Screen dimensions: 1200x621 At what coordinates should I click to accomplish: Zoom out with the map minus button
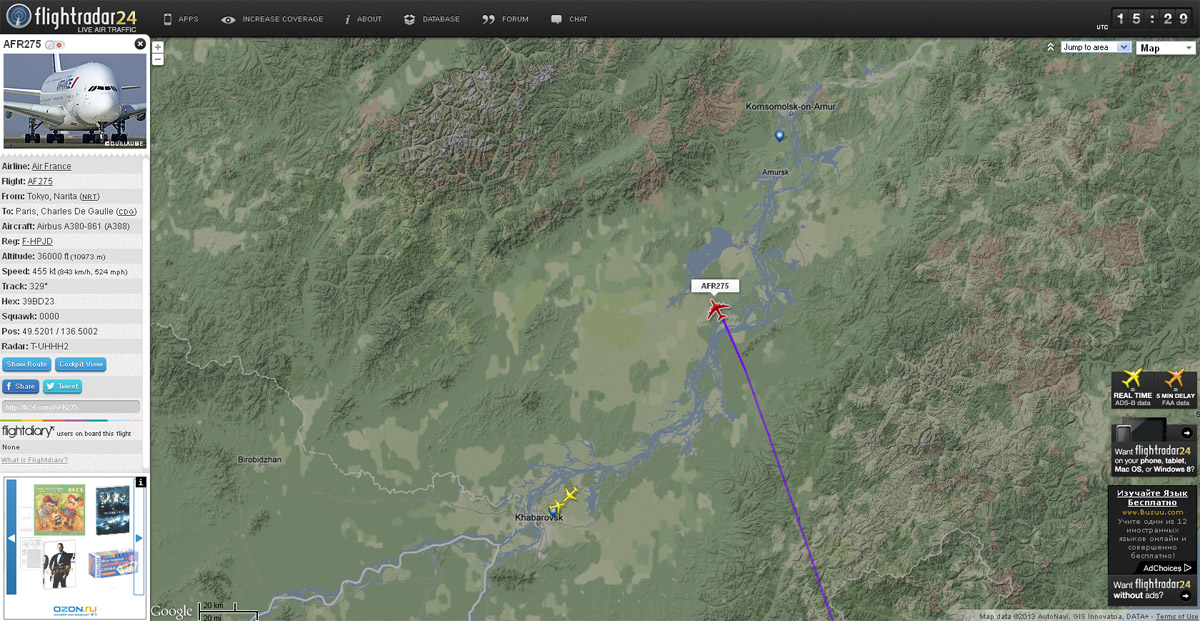158,59
